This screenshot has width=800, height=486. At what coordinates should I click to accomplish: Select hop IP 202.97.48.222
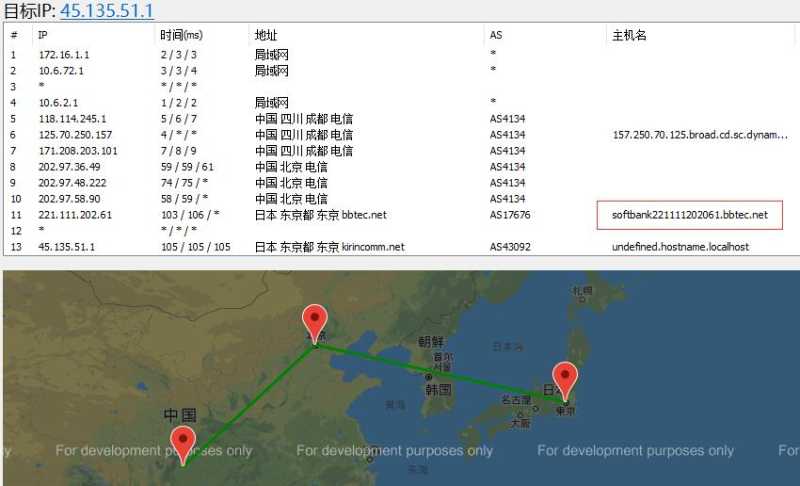(x=72, y=183)
